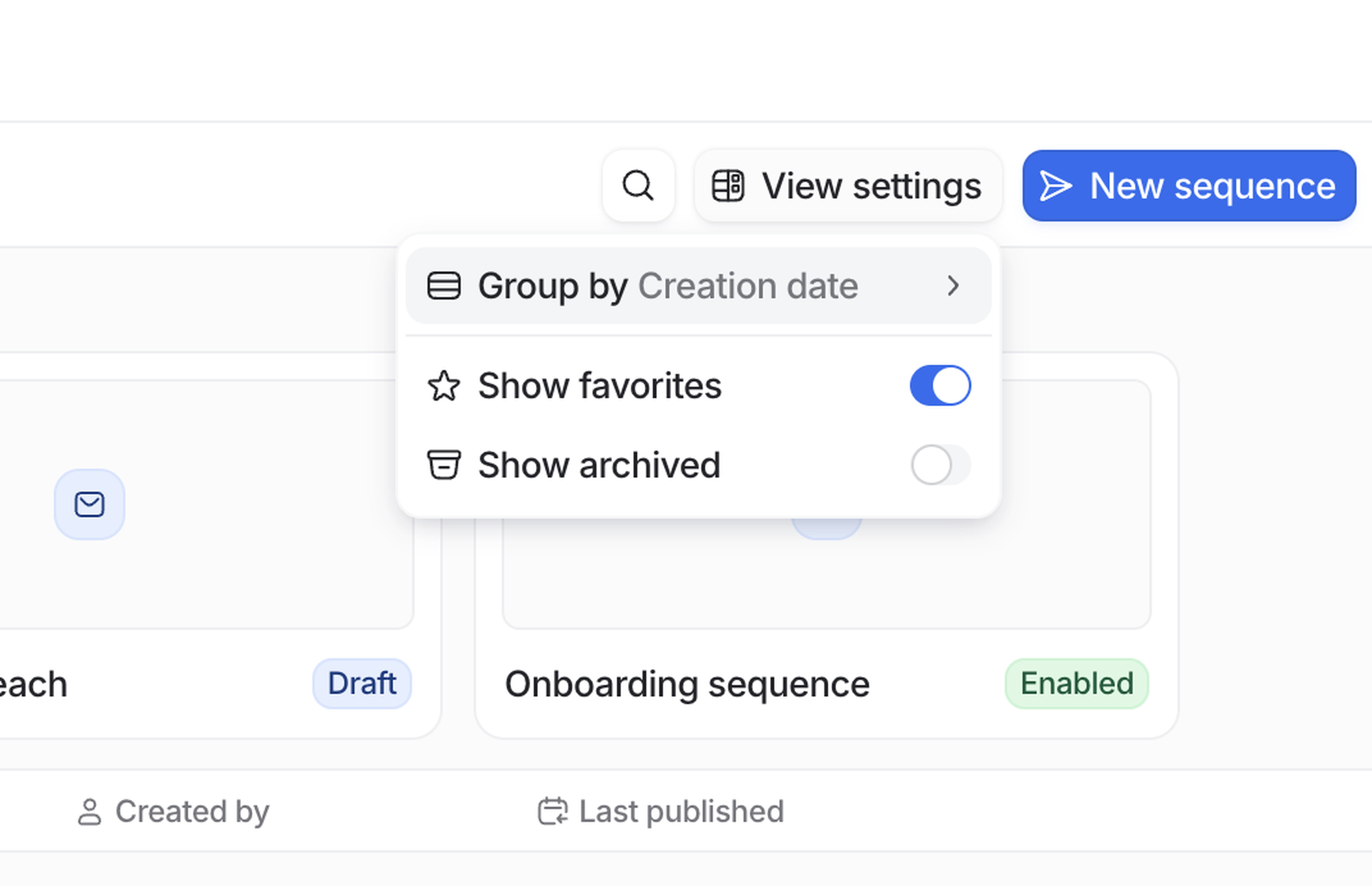
Task: Click the View settings layout icon
Action: [x=728, y=186]
